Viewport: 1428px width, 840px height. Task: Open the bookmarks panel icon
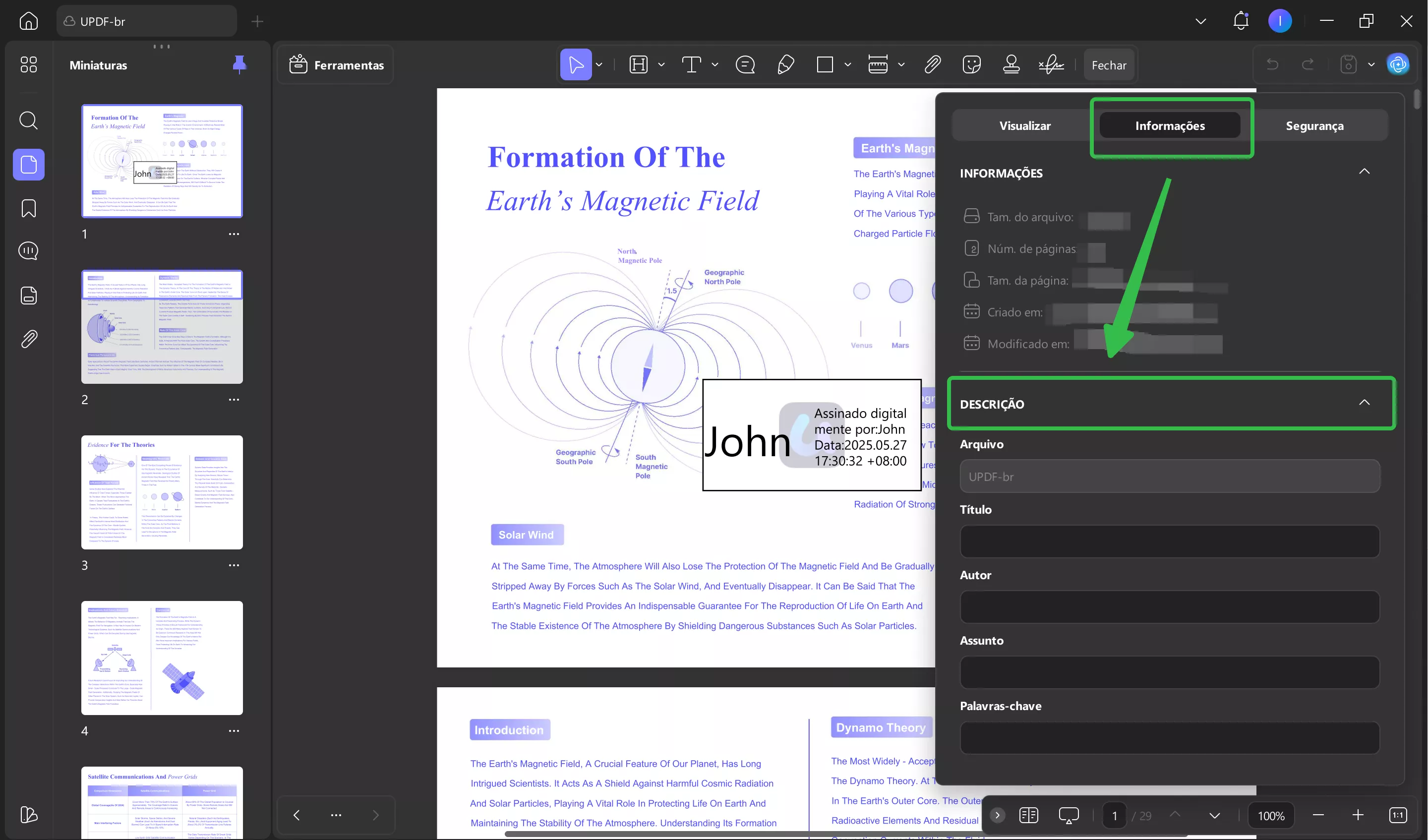click(x=28, y=208)
